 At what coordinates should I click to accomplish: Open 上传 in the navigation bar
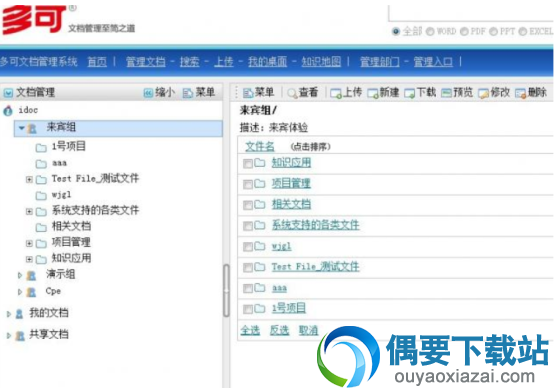coord(224,62)
